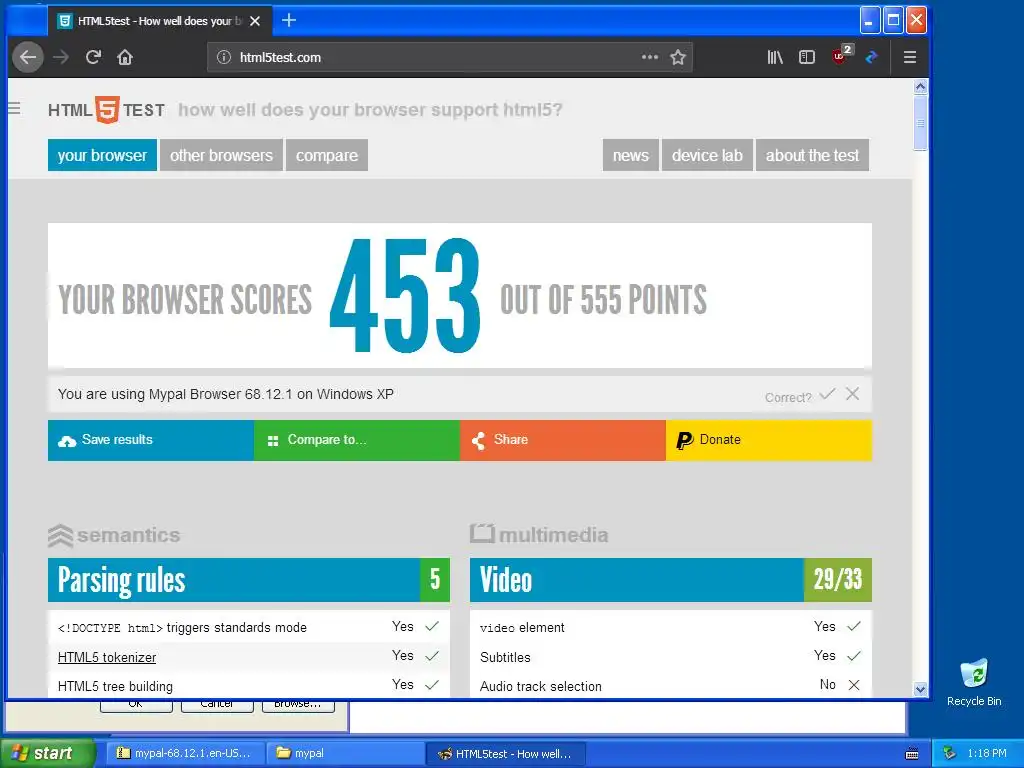Switch to mypal folder taskbar item
This screenshot has height=768, width=1024.
345,754
